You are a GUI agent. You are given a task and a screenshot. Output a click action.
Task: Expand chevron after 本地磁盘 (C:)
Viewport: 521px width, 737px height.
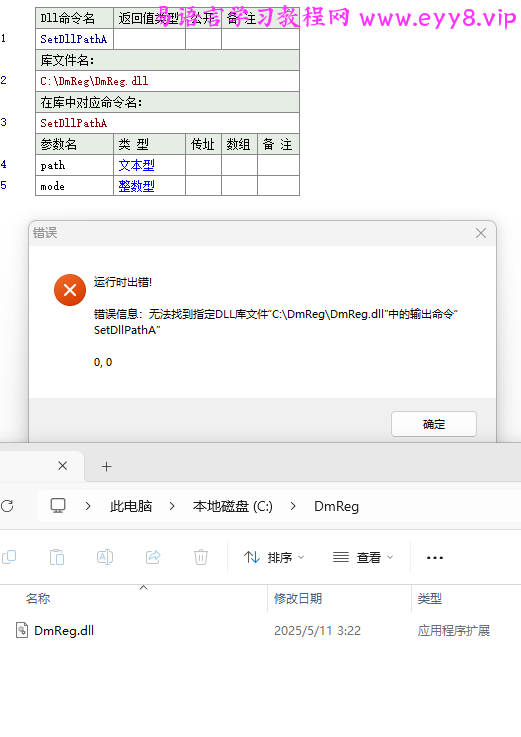tap(293, 506)
